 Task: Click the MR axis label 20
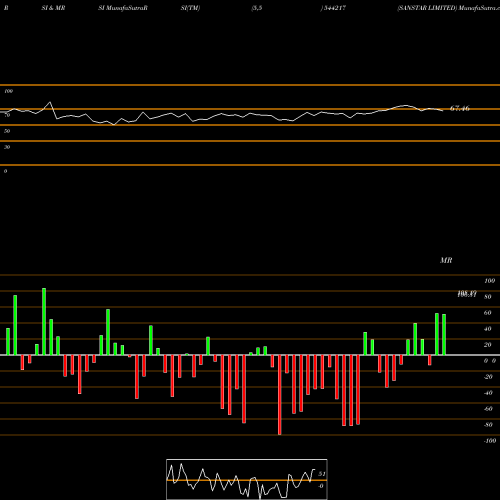tap(487, 345)
